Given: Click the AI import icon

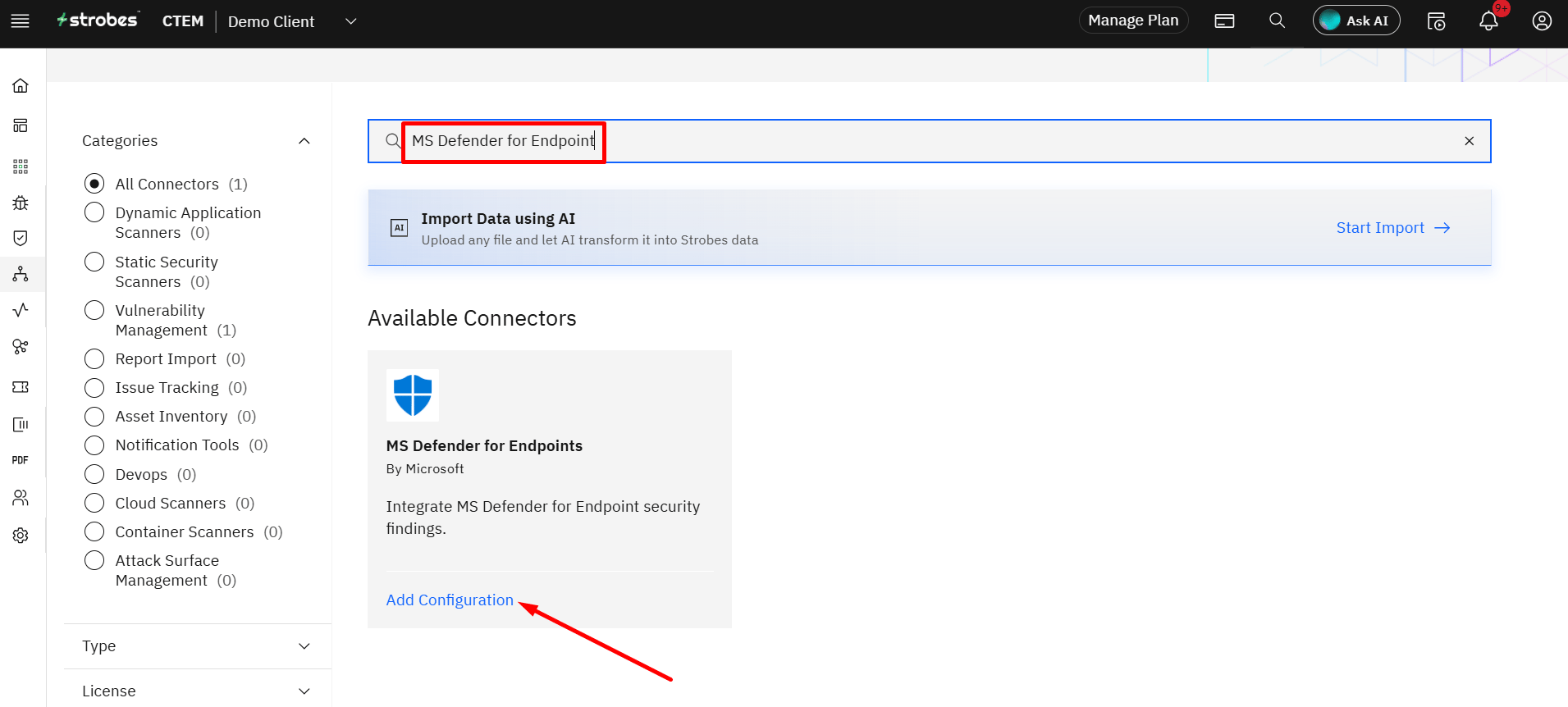Looking at the screenshot, I should coord(400,228).
